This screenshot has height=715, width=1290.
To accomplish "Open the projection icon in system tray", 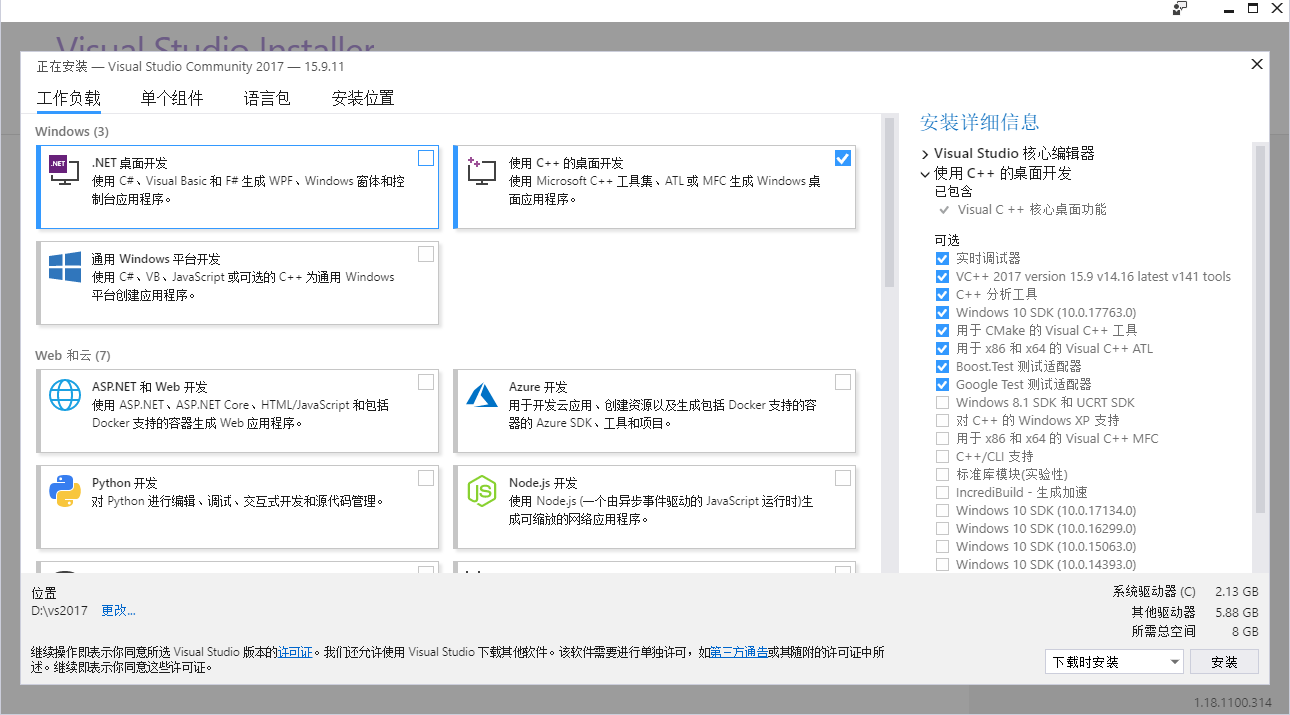I will click(1179, 8).
